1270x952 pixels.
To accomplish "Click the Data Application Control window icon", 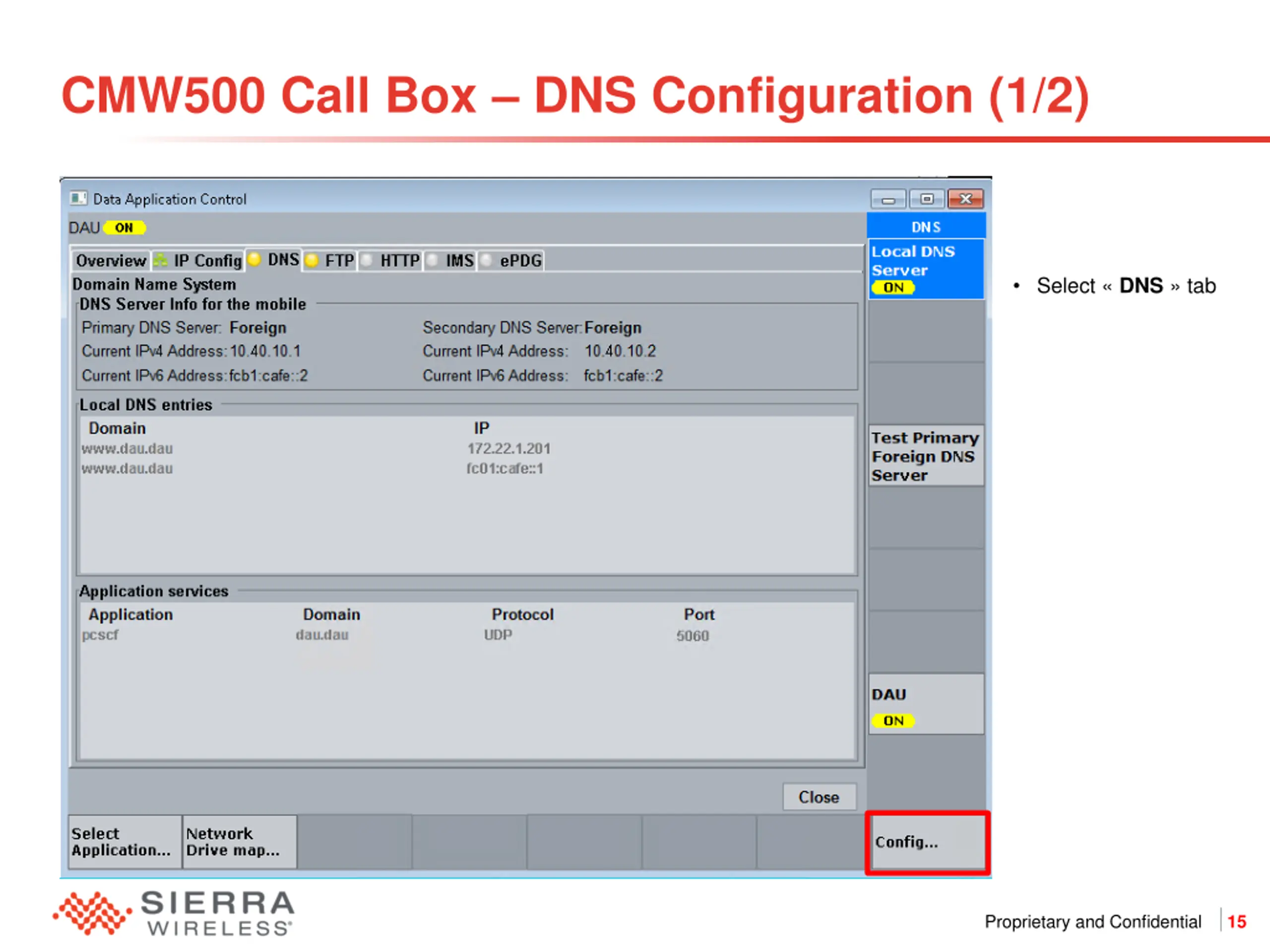I will coord(78,198).
